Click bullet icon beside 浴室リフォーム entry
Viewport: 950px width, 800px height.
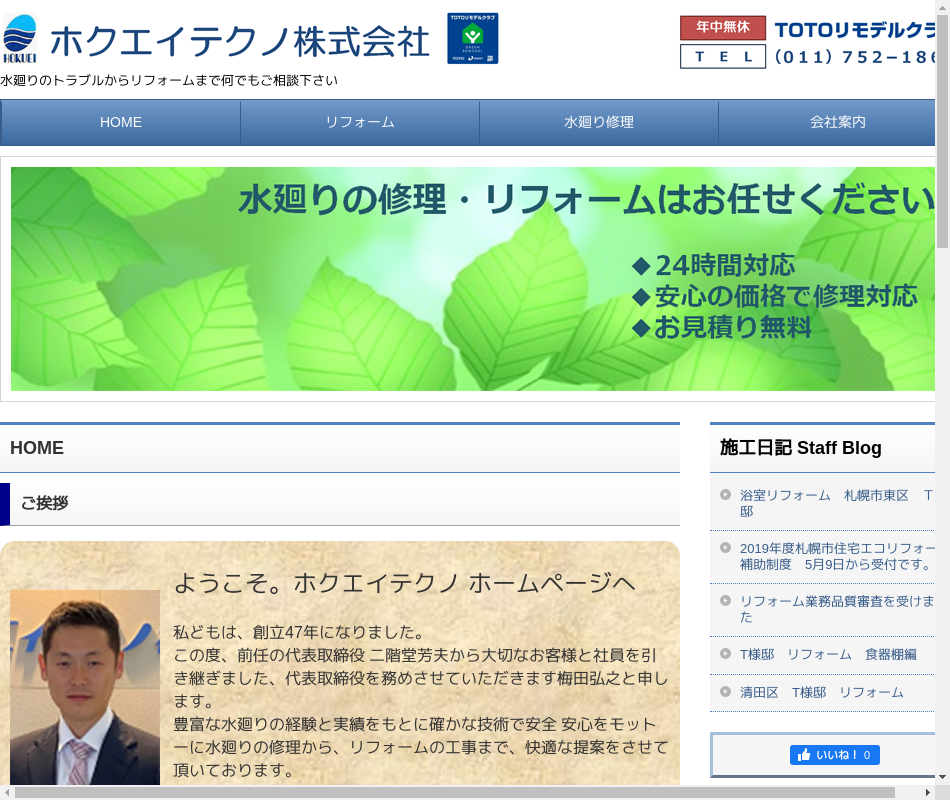coord(725,495)
